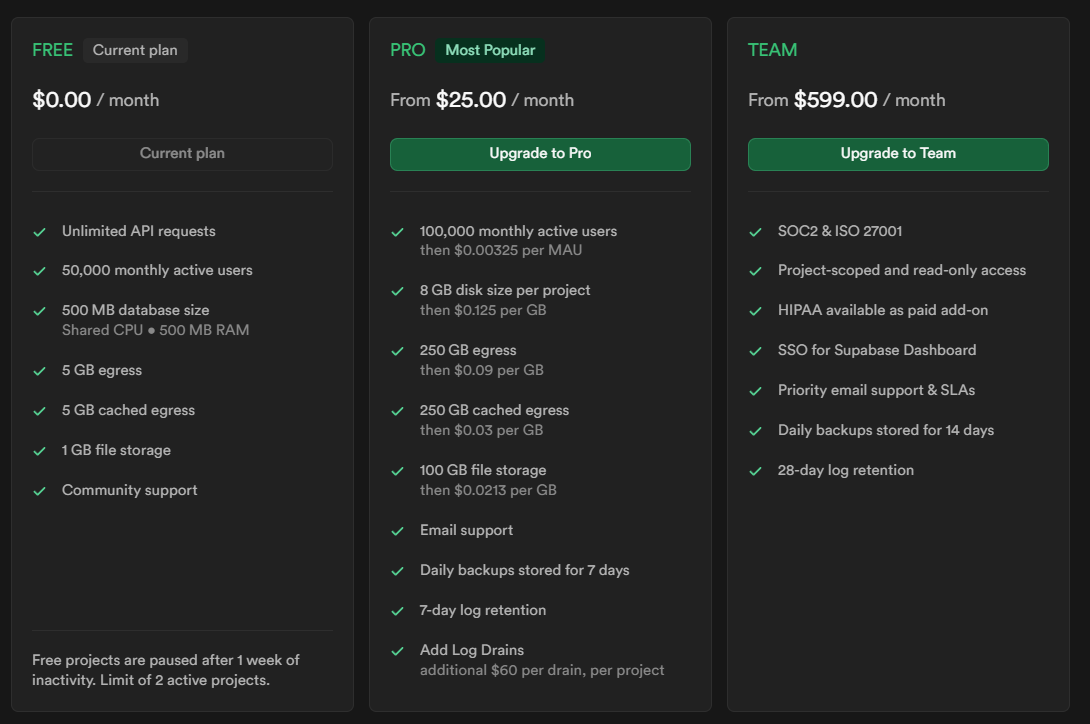Click checkmark beside 50,000 monthly active users
The width and height of the screenshot is (1090, 724).
[x=40, y=271]
